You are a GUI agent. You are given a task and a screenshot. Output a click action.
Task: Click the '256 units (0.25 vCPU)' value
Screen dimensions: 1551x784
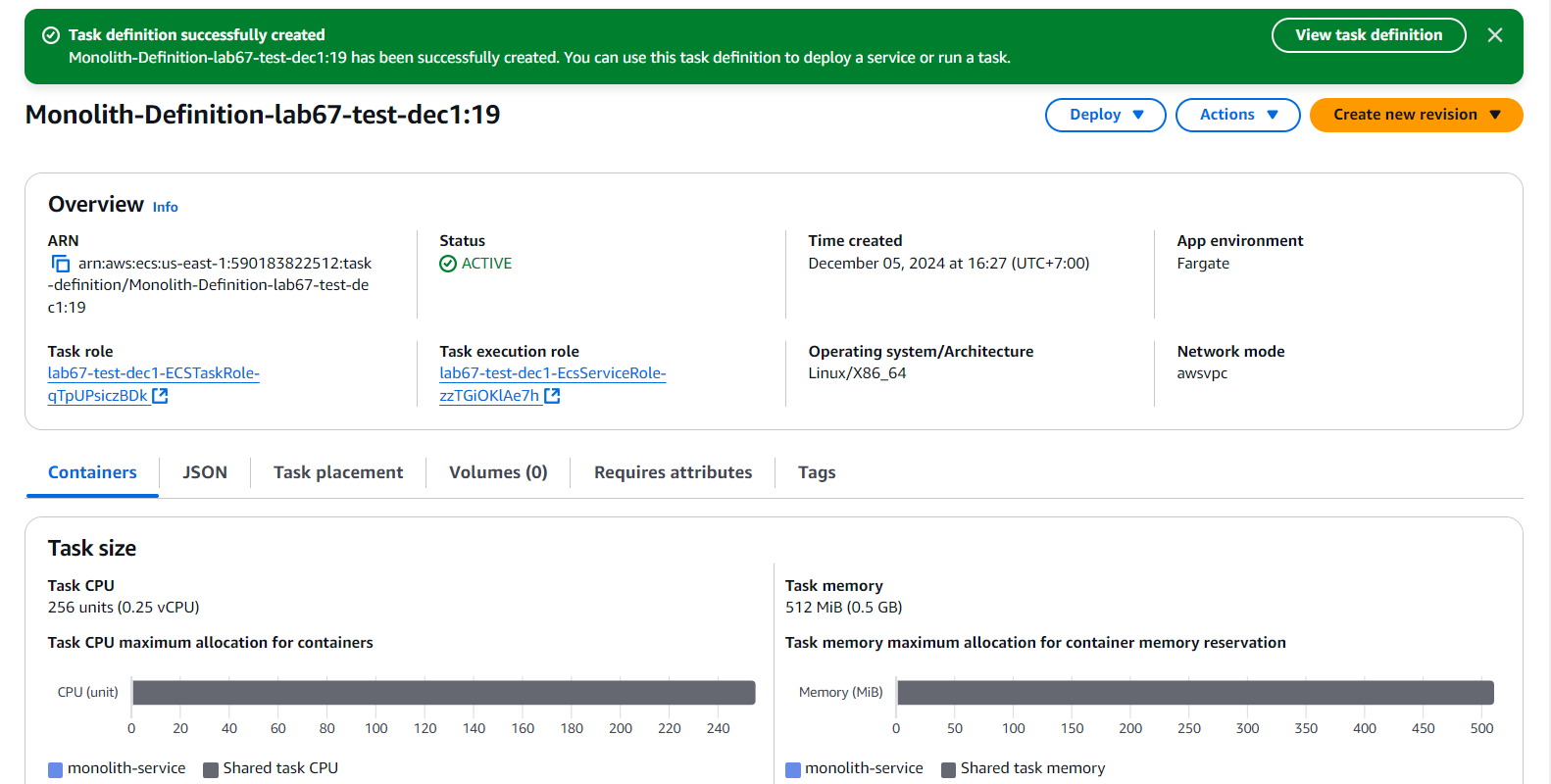124,608
